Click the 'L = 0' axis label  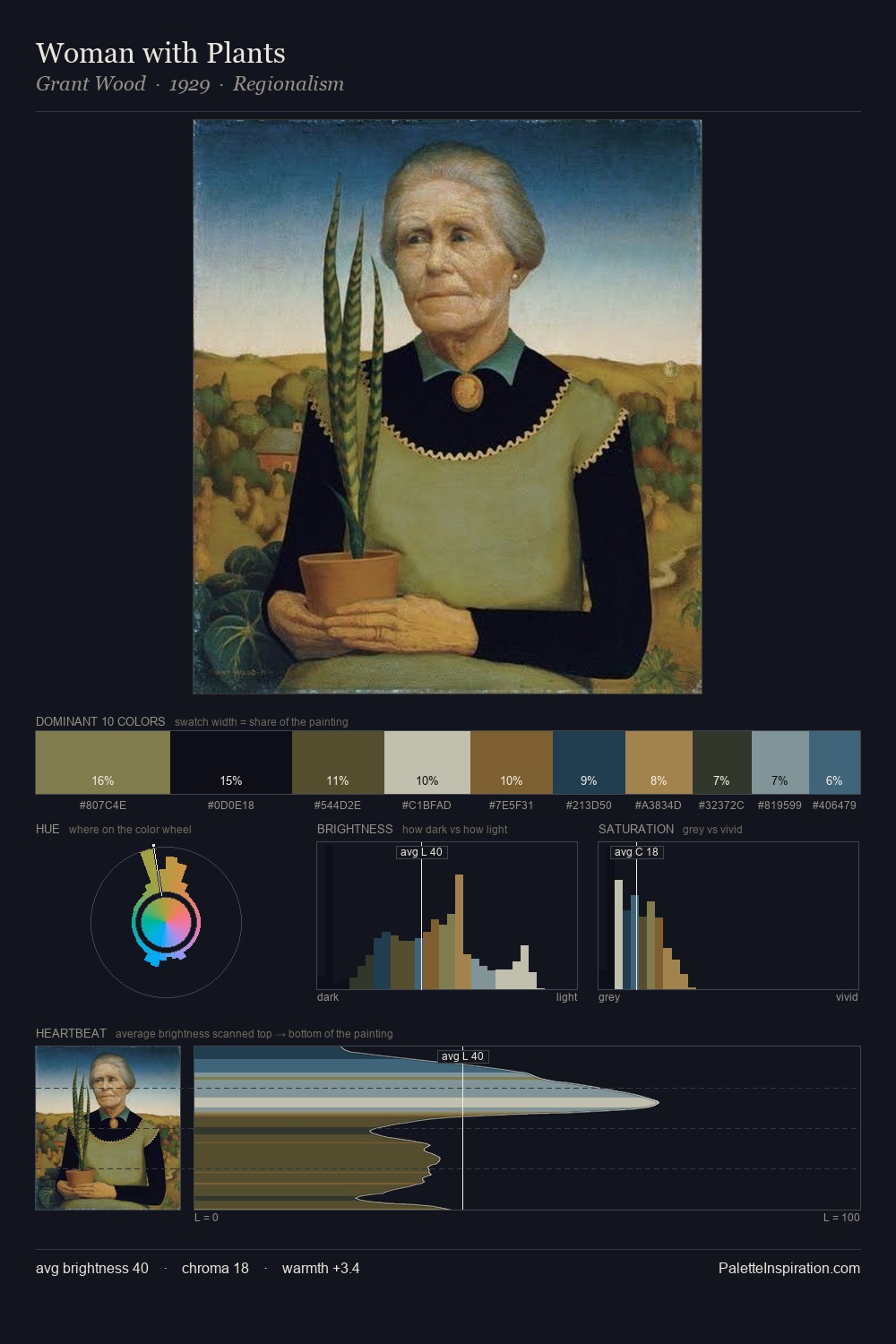click(x=206, y=1218)
